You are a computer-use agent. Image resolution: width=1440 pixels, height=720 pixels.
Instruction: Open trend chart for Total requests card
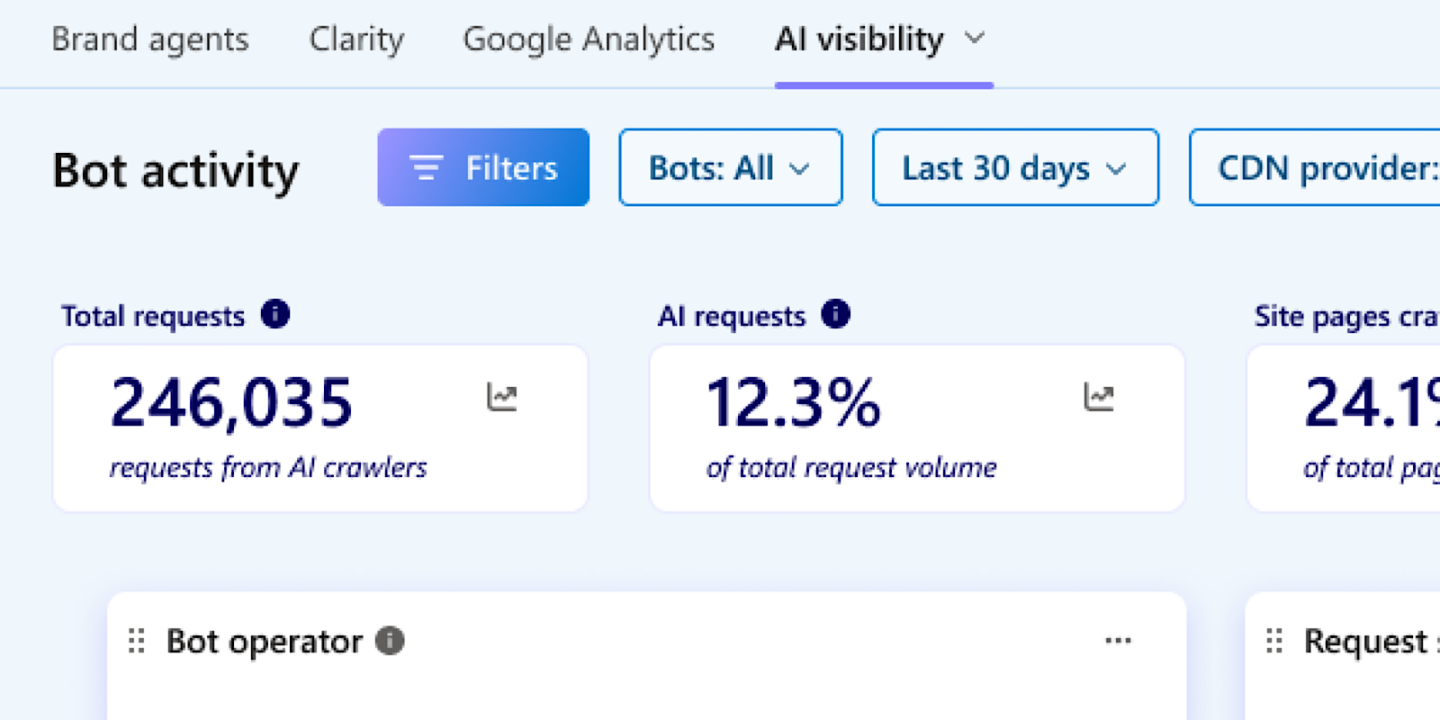(502, 397)
